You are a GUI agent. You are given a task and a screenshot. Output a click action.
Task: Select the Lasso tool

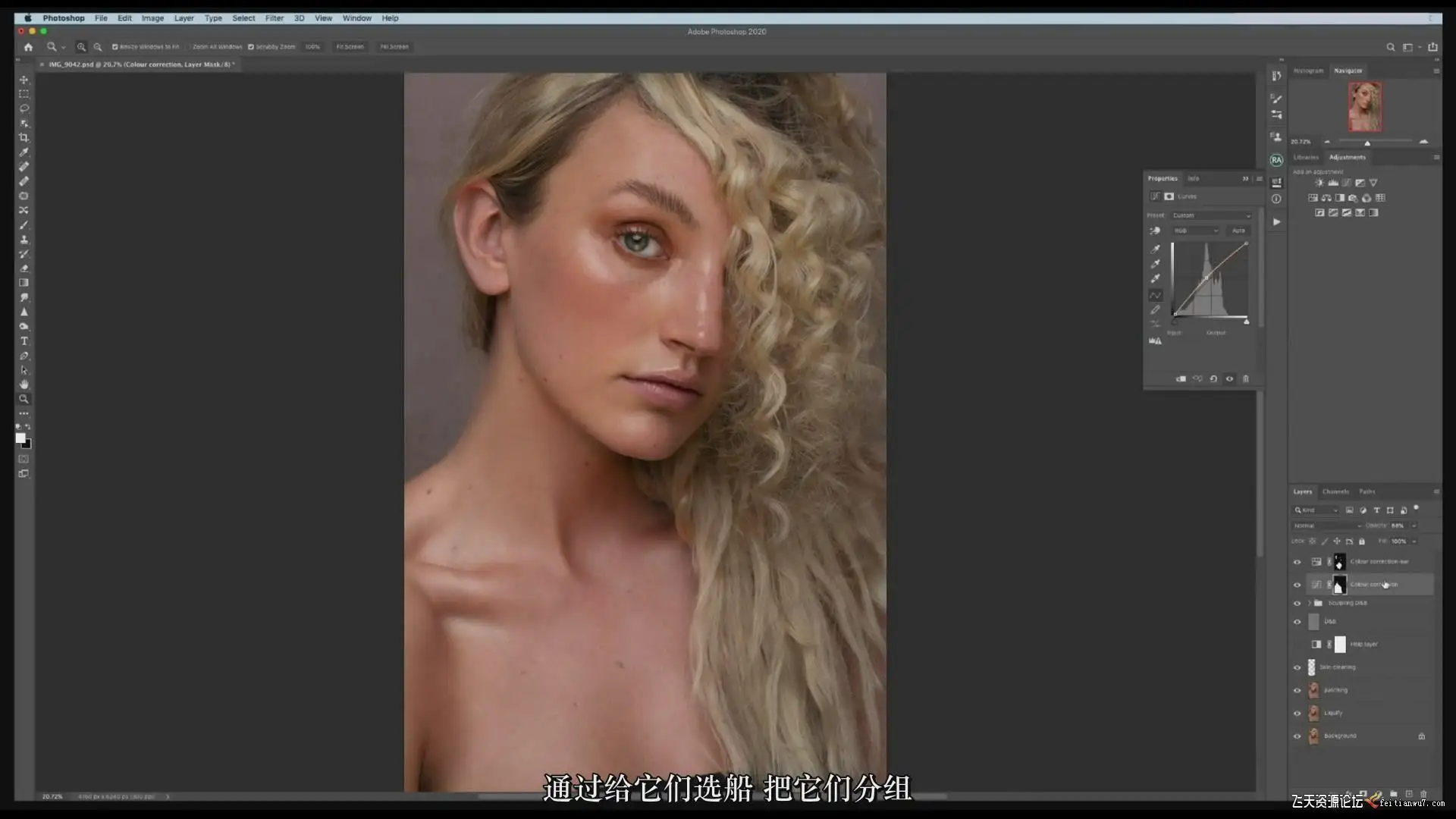[24, 108]
